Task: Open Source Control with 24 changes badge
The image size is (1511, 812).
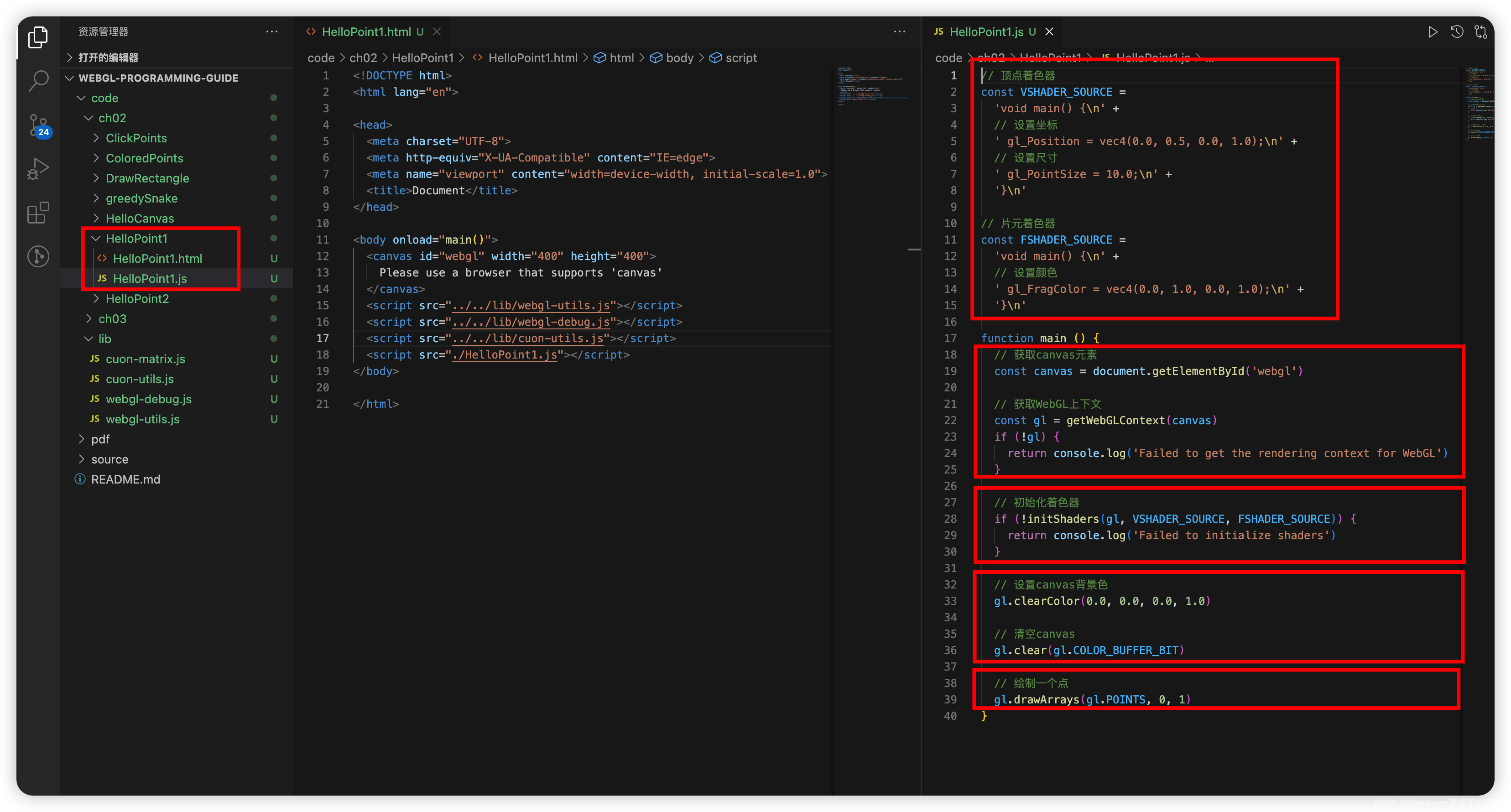Action: pyautogui.click(x=38, y=125)
